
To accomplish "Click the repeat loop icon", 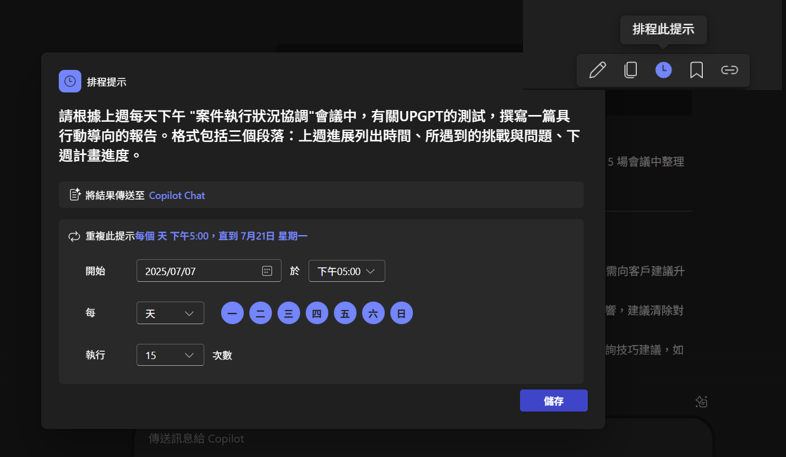I will 74,236.
